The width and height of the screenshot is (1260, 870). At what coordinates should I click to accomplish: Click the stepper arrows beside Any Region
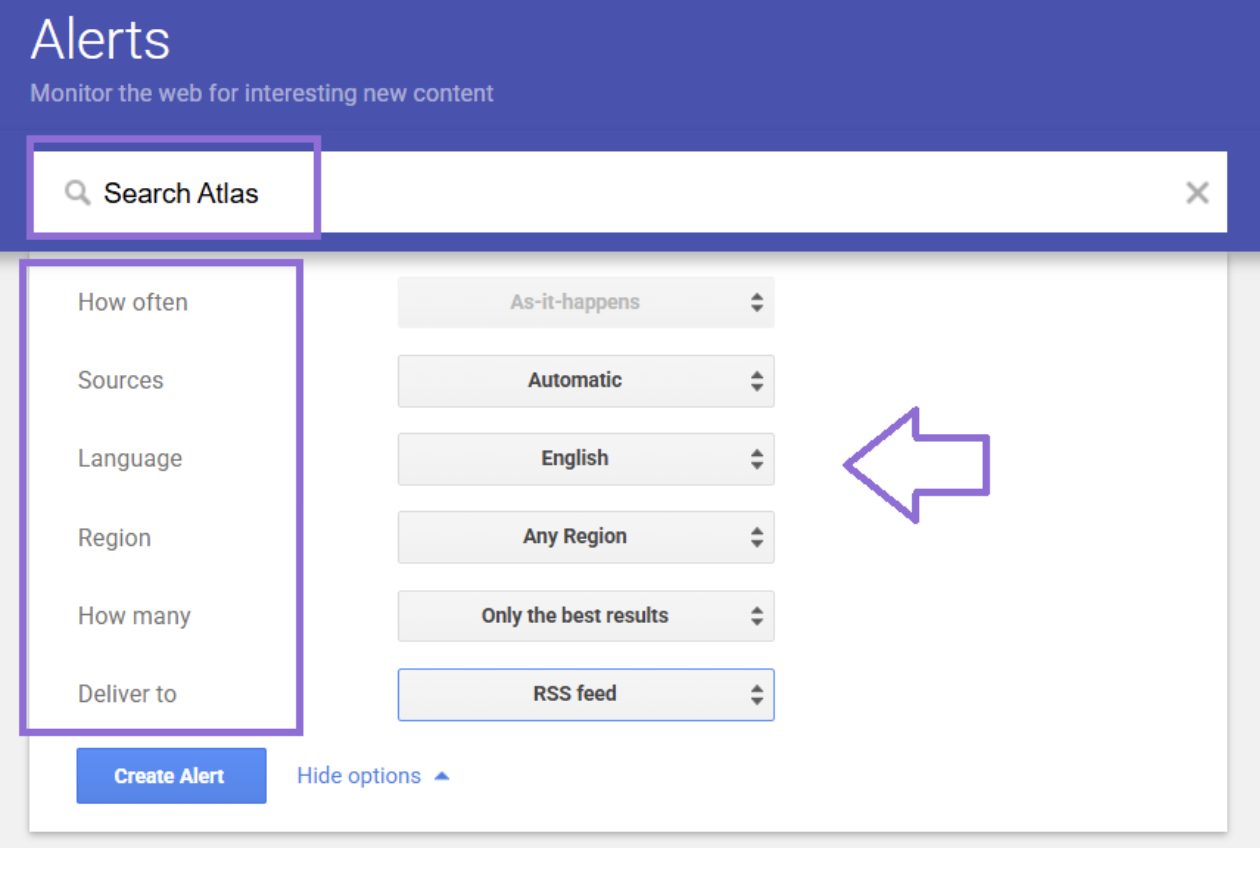(757, 536)
